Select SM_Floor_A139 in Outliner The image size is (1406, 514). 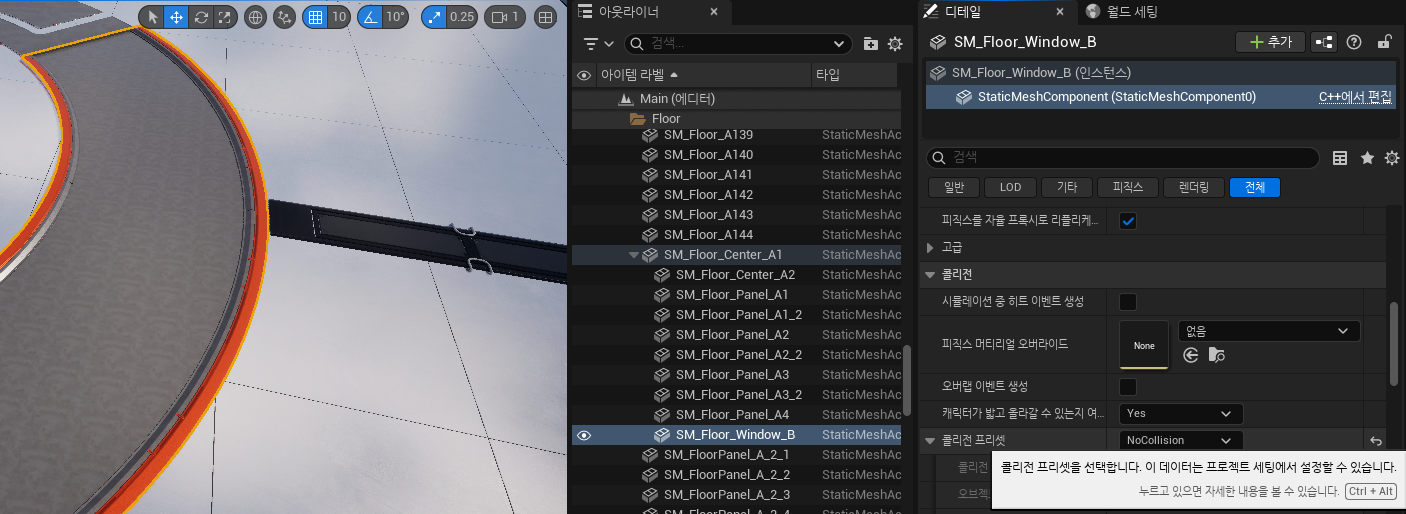click(737, 135)
